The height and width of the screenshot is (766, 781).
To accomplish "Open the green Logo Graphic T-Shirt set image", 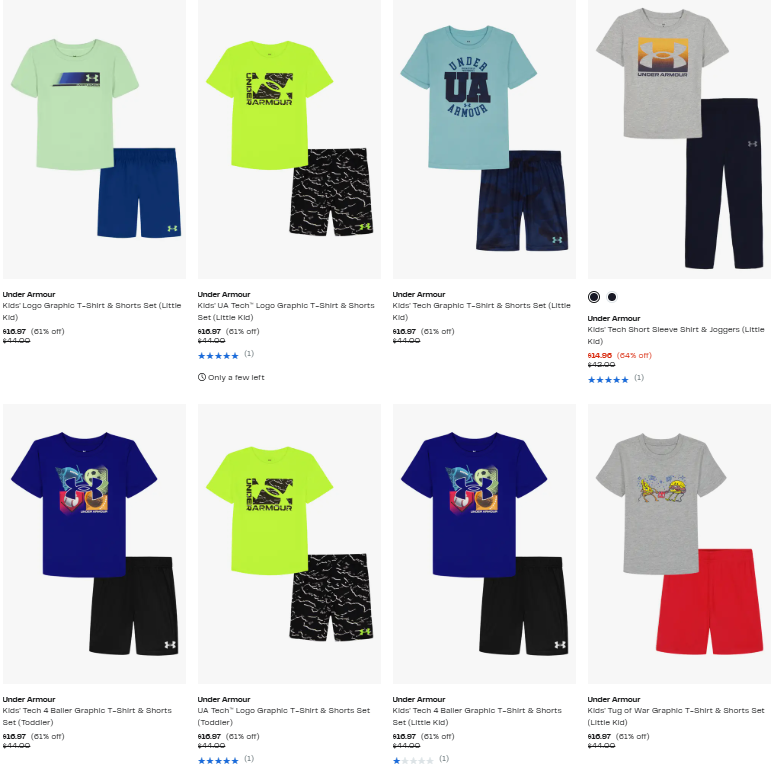I will click(x=95, y=139).
